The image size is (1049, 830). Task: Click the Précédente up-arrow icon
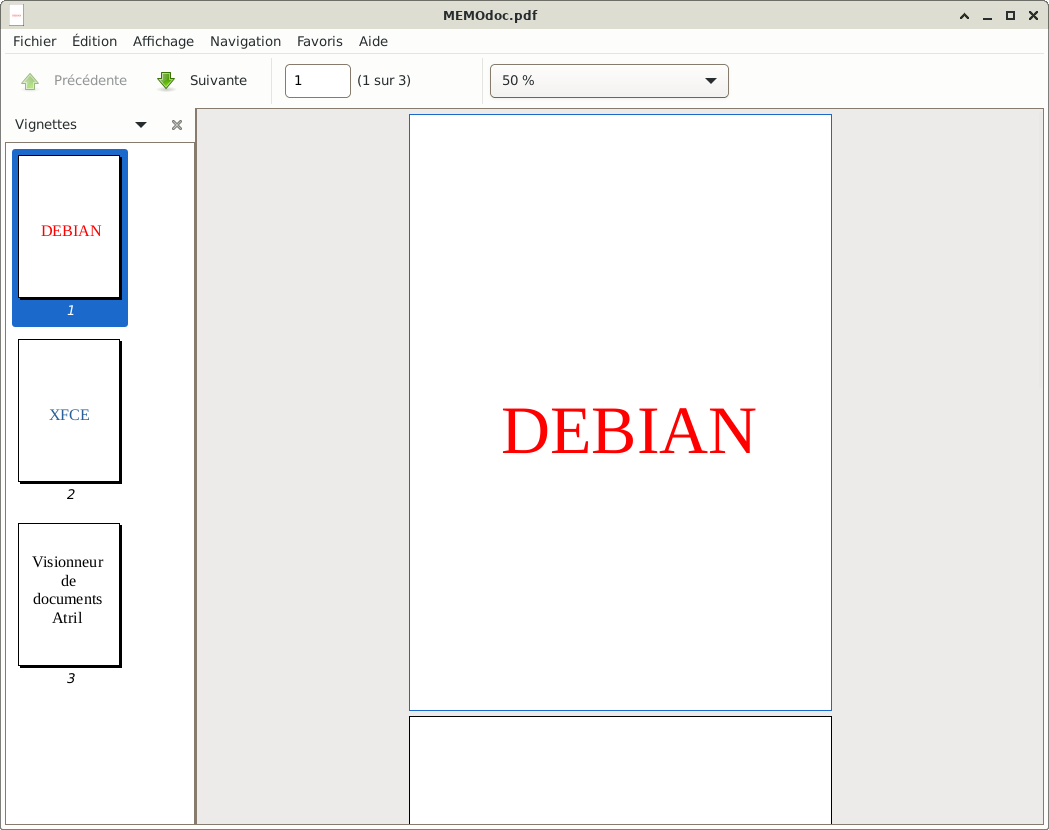(x=30, y=81)
